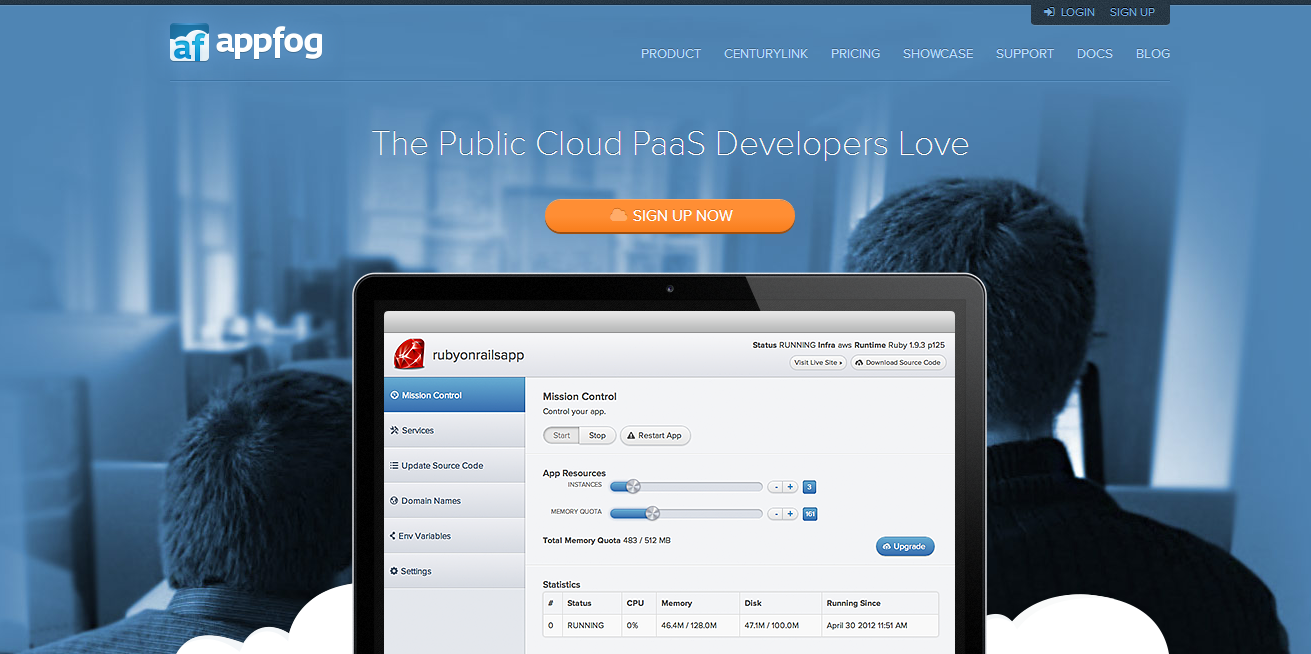The height and width of the screenshot is (654, 1311).
Task: Select the Stop toggle button
Action: pos(597,436)
